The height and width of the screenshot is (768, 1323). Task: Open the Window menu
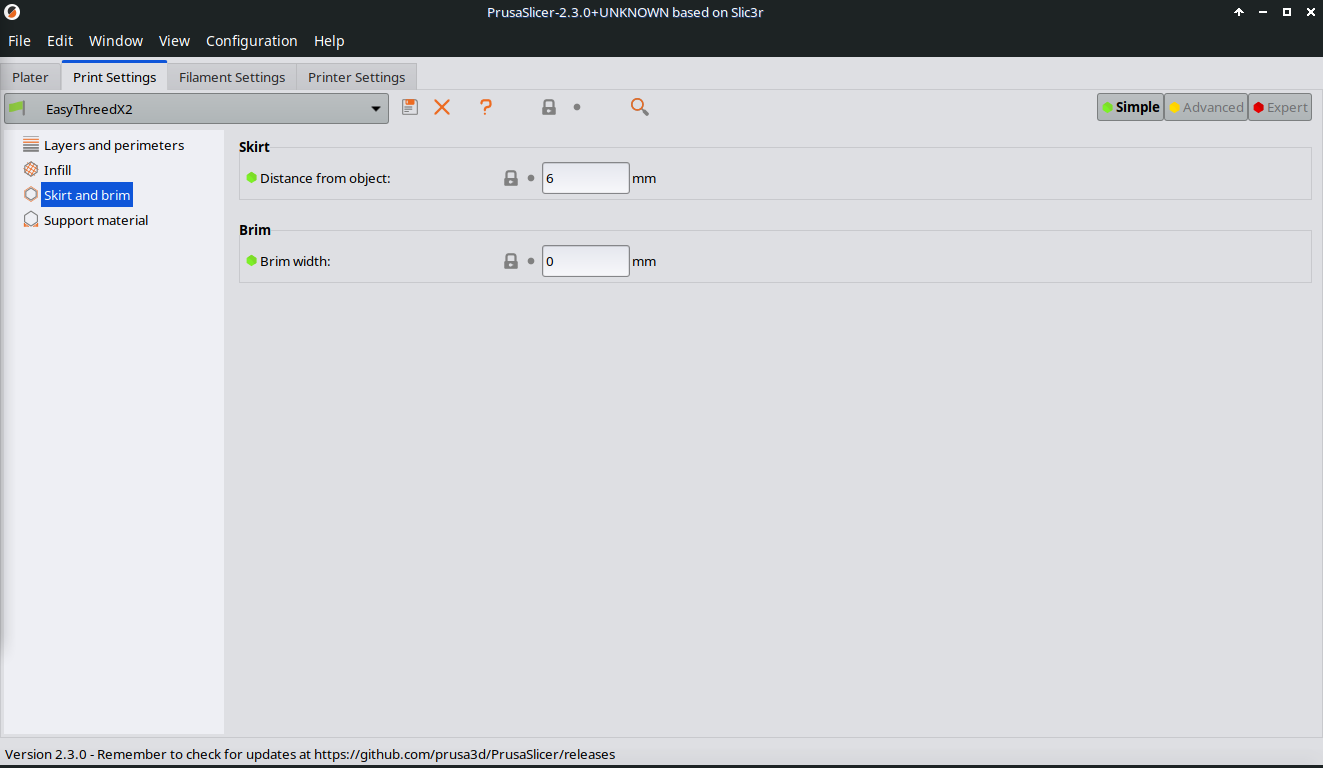point(116,41)
